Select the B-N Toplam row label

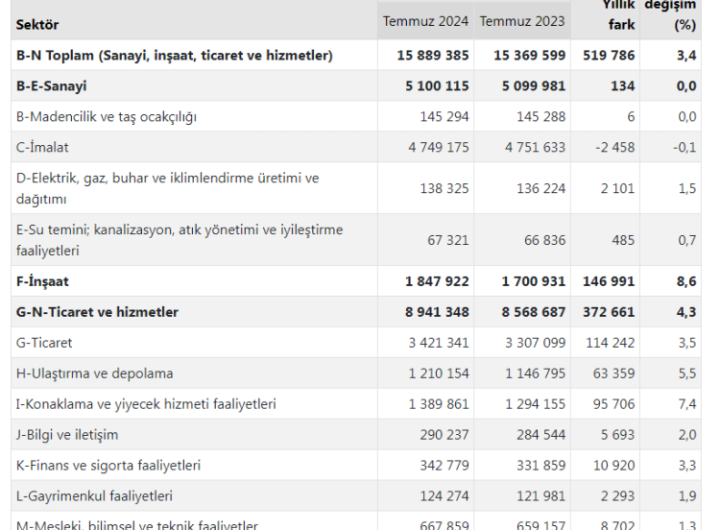click(174, 55)
